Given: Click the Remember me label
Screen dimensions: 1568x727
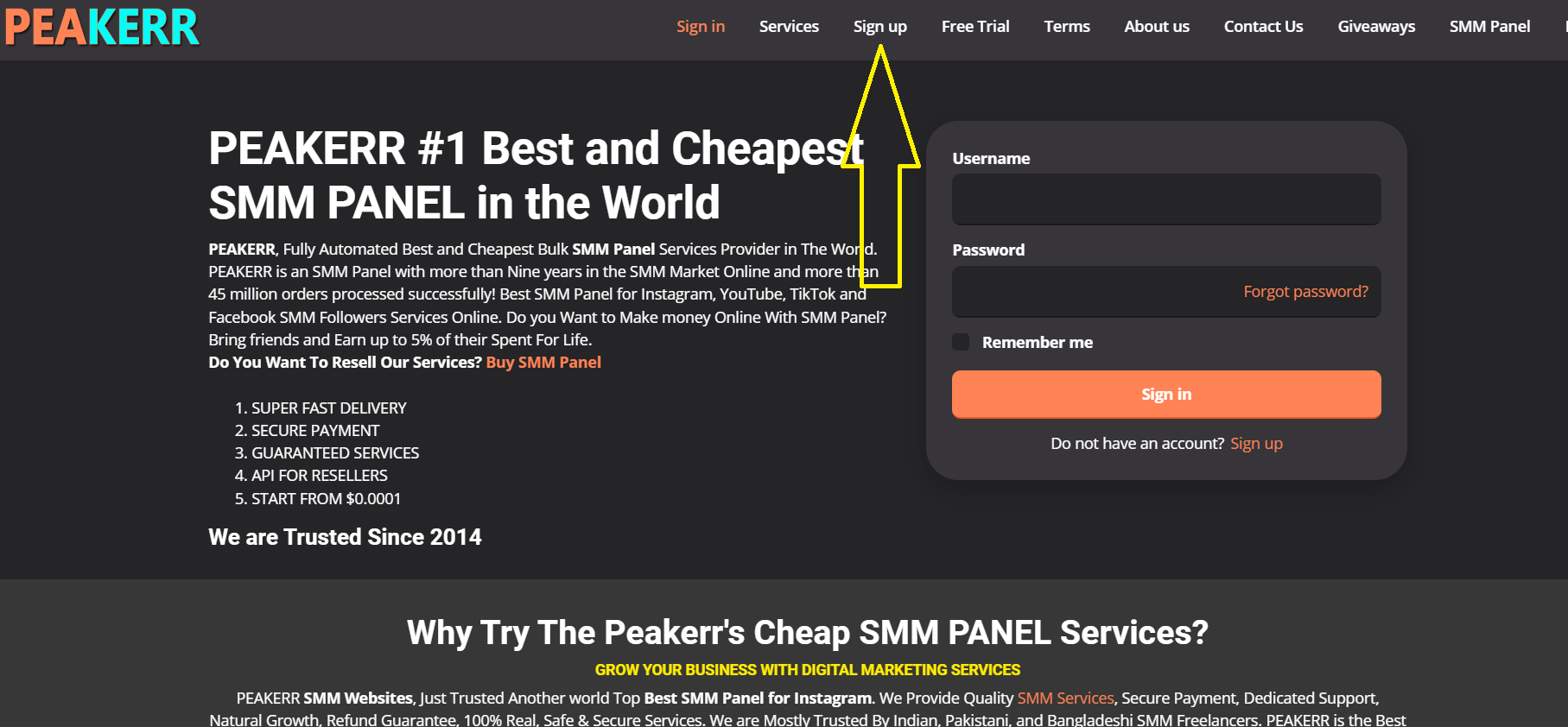Looking at the screenshot, I should point(1038,343).
